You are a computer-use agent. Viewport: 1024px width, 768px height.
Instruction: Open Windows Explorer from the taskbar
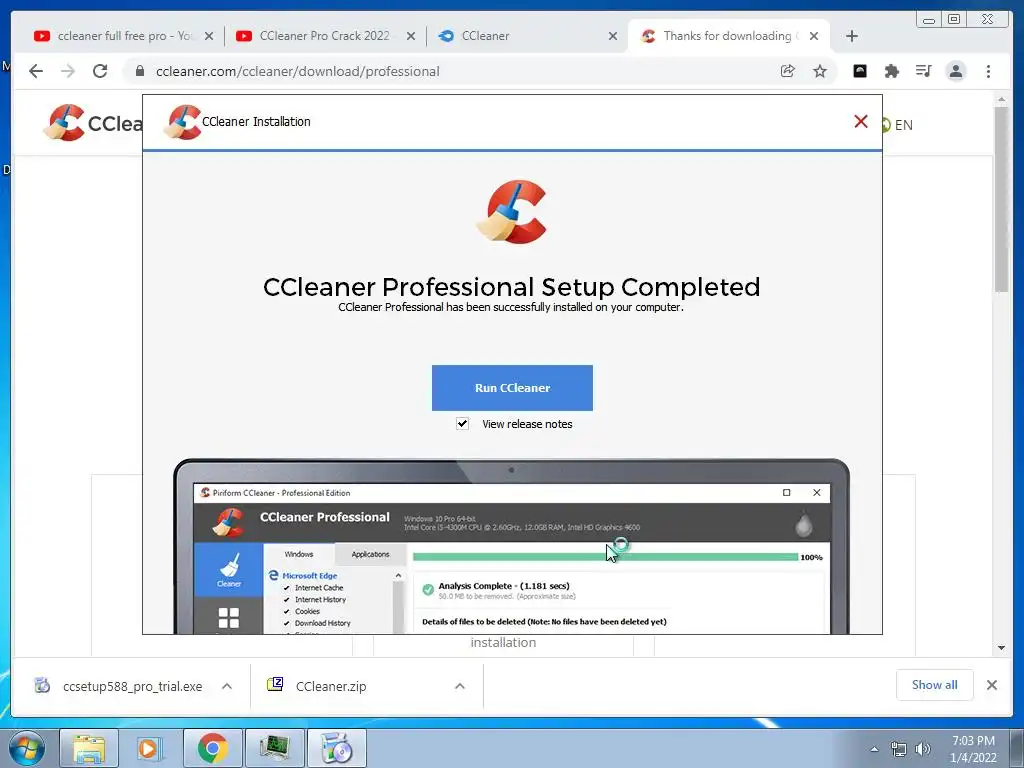89,748
